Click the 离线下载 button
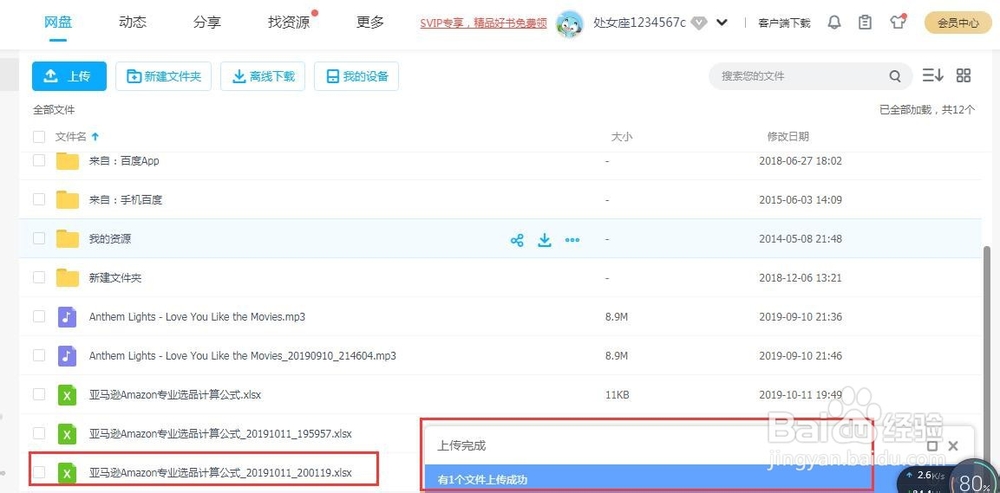 [263, 77]
